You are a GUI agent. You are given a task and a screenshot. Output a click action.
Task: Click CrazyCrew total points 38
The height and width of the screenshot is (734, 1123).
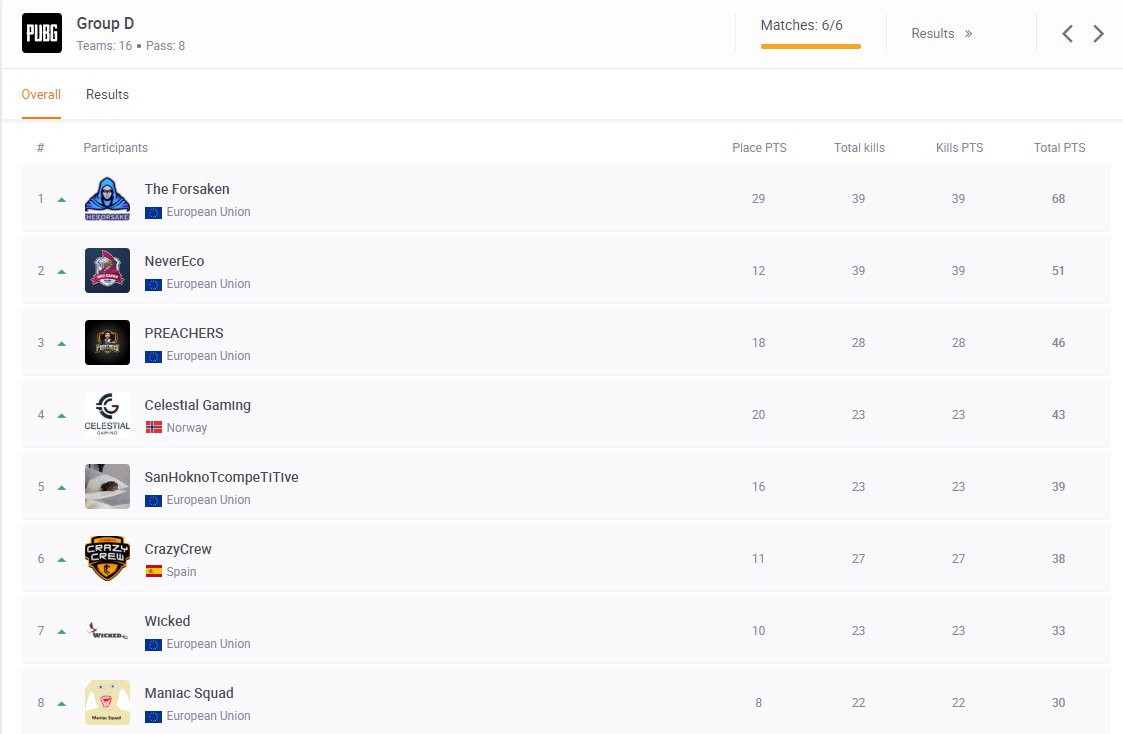pyautogui.click(x=1059, y=559)
